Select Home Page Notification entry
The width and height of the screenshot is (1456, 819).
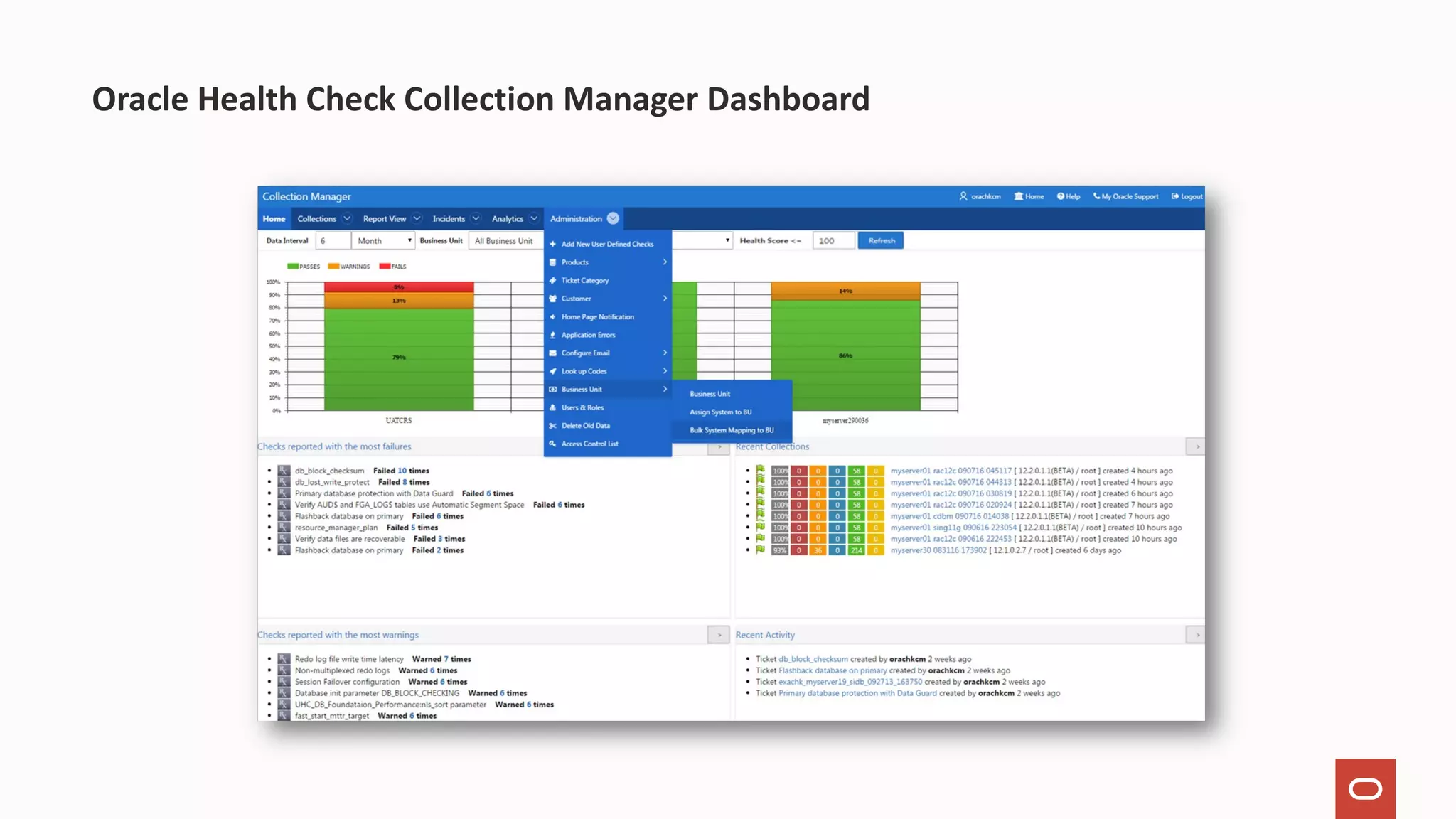(607, 316)
